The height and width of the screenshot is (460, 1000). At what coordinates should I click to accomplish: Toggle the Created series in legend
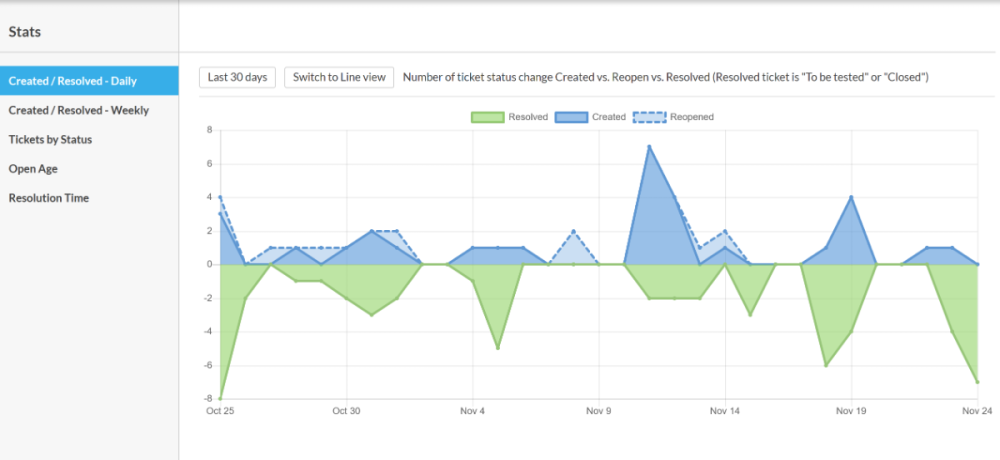571,117
